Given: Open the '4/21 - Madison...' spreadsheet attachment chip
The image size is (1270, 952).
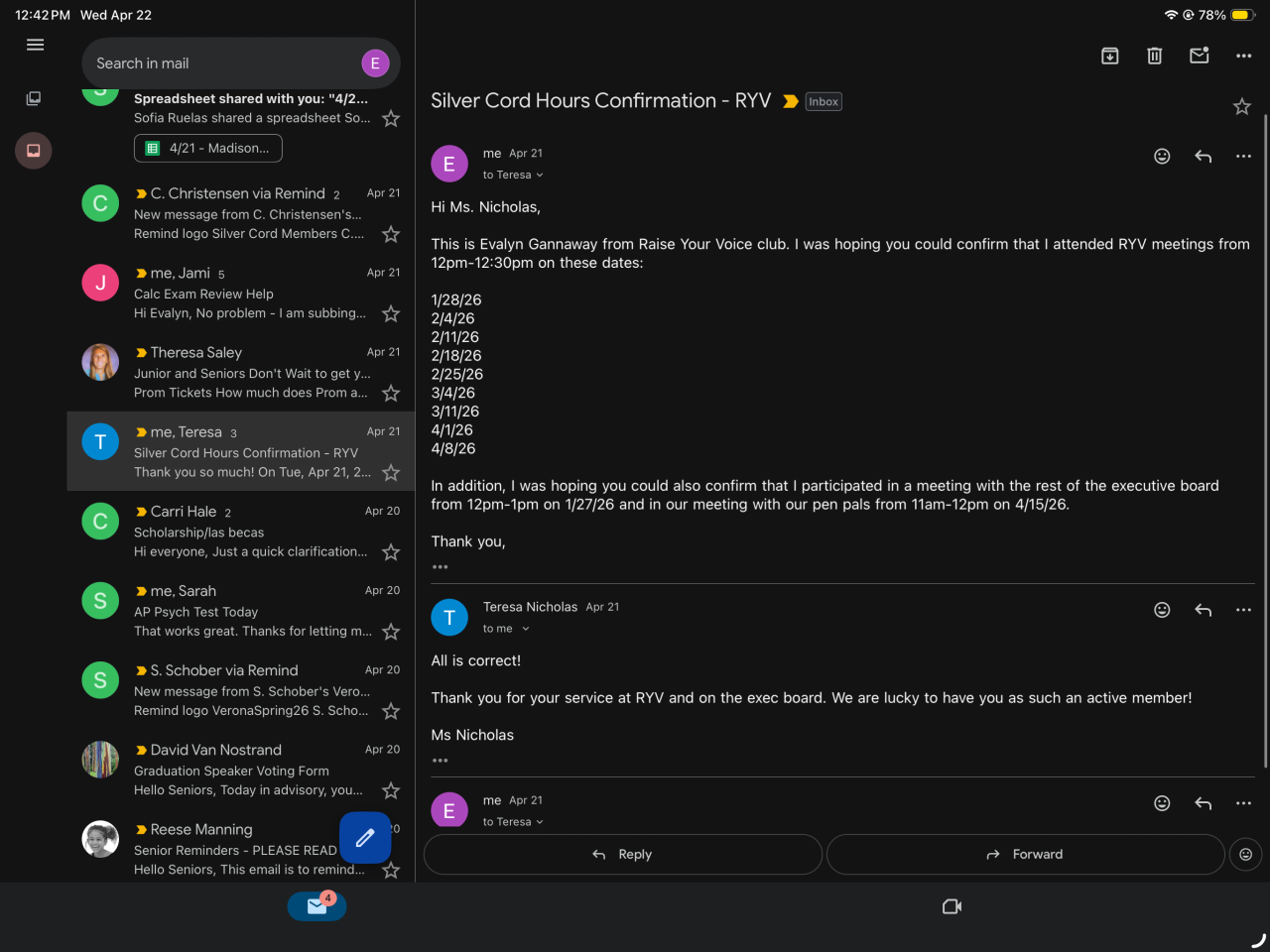Looking at the screenshot, I should [x=208, y=149].
